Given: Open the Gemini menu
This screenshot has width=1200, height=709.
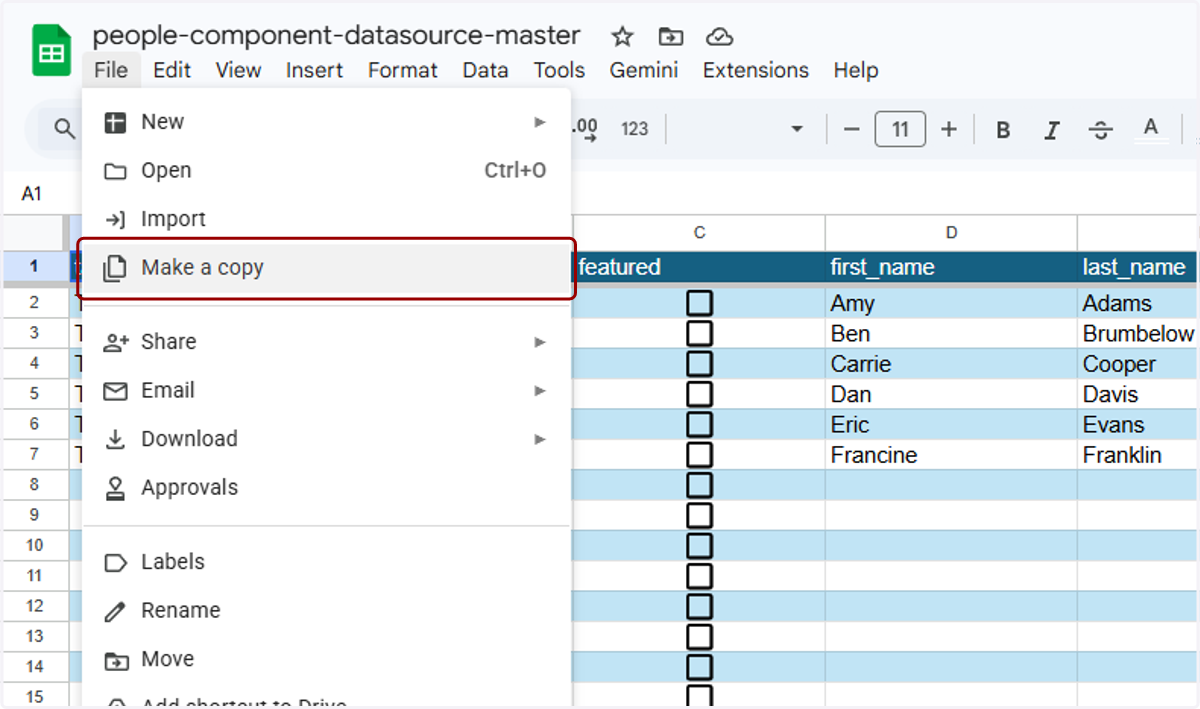Looking at the screenshot, I should coord(643,70).
